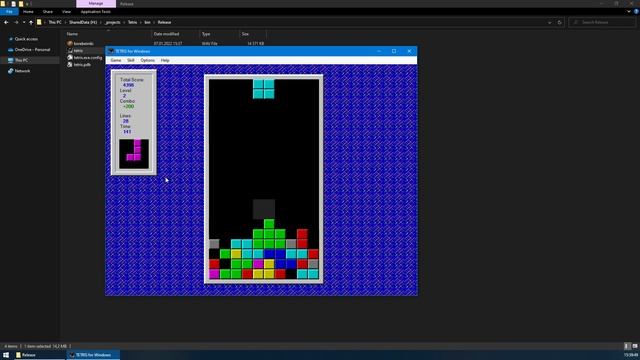640x360 pixels.
Task: Click the taskbar clock
Action: tap(631, 355)
